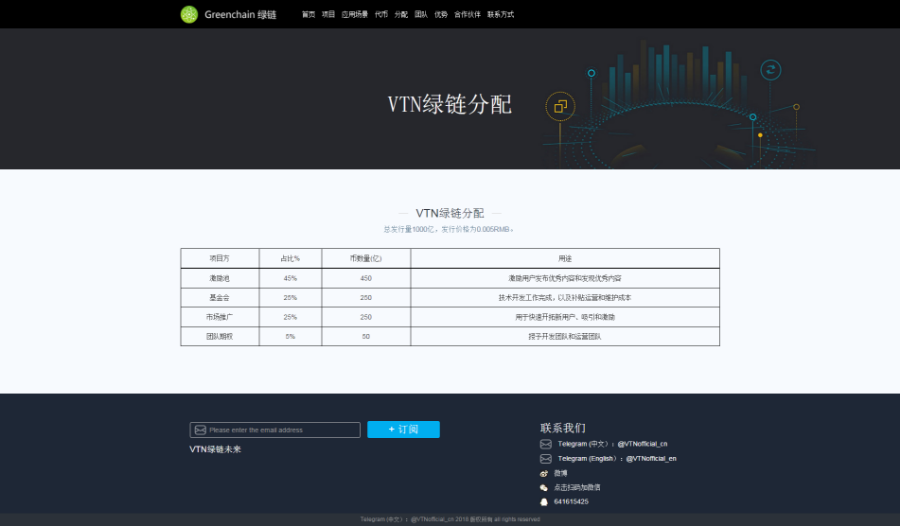The width and height of the screenshot is (900, 526).
Task: Open the 联系方式 nav item
Action: [x=501, y=14]
